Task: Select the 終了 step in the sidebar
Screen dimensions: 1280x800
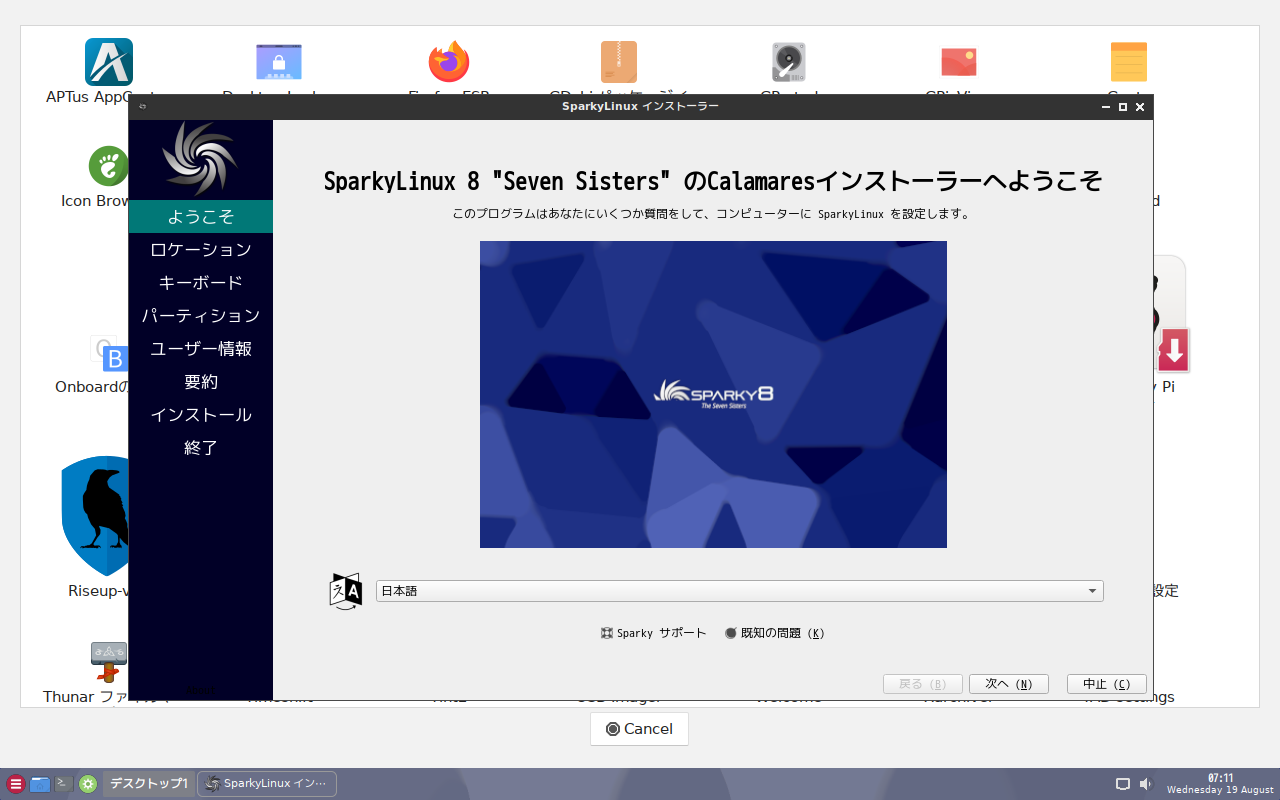Action: tap(201, 448)
